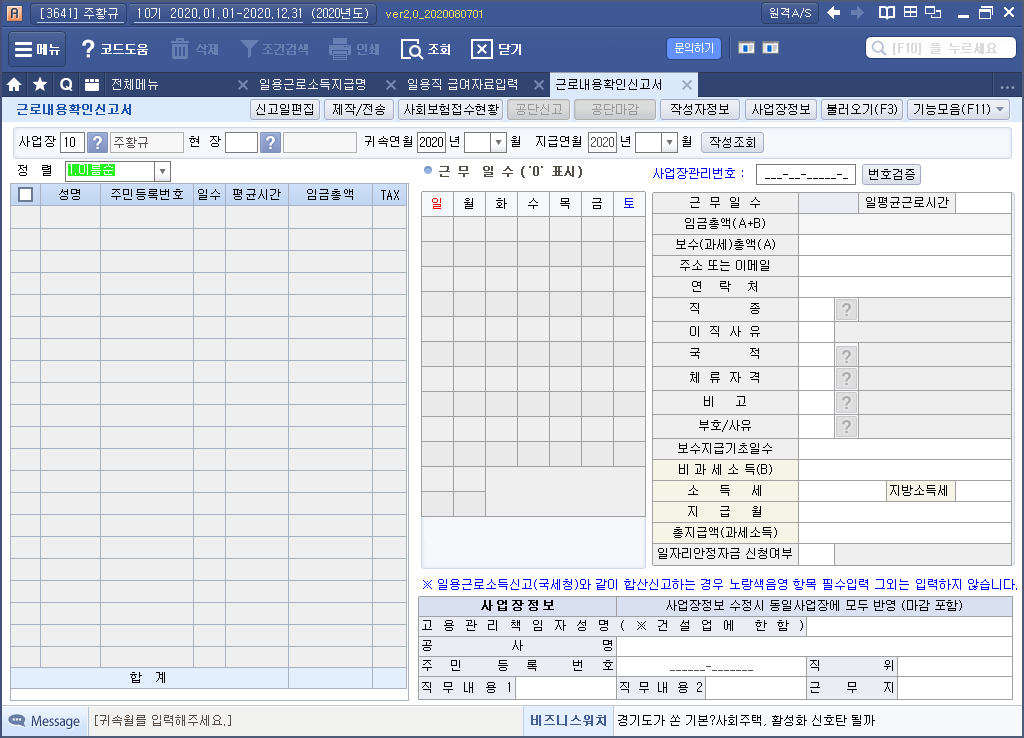The height and width of the screenshot is (738, 1024).
Task: Select the 근무일수 radio indicator
Action: pos(428,170)
